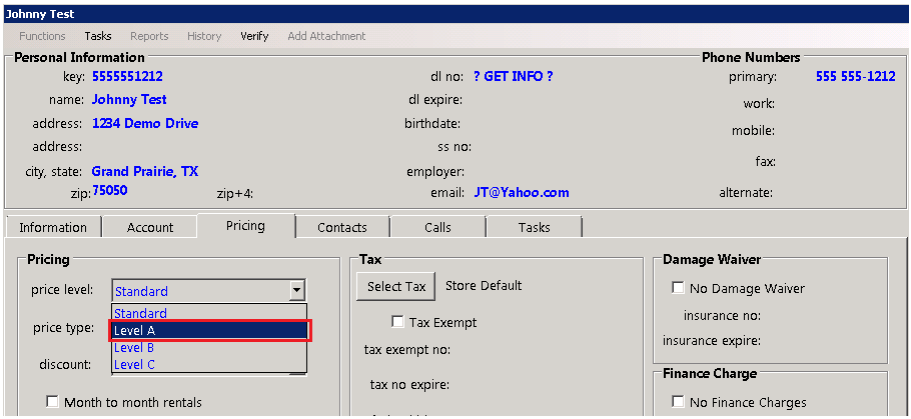The height and width of the screenshot is (419, 911).
Task: Check the No Damage Waiver box
Action: click(x=679, y=289)
